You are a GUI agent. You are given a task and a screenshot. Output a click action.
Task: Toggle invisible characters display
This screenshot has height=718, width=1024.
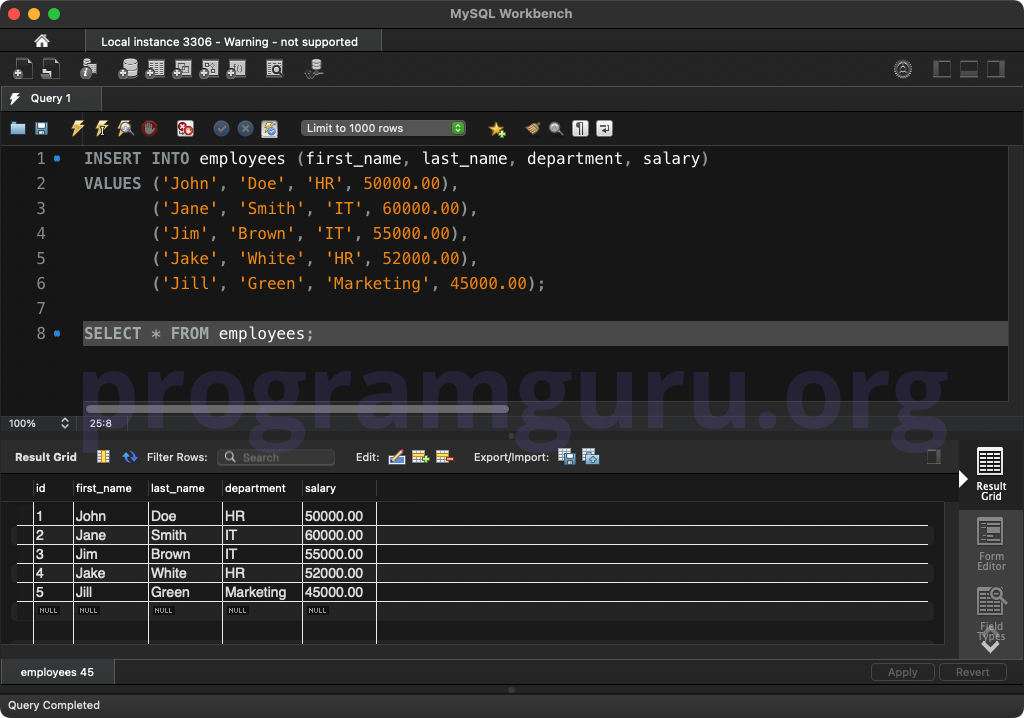pyautogui.click(x=580, y=128)
